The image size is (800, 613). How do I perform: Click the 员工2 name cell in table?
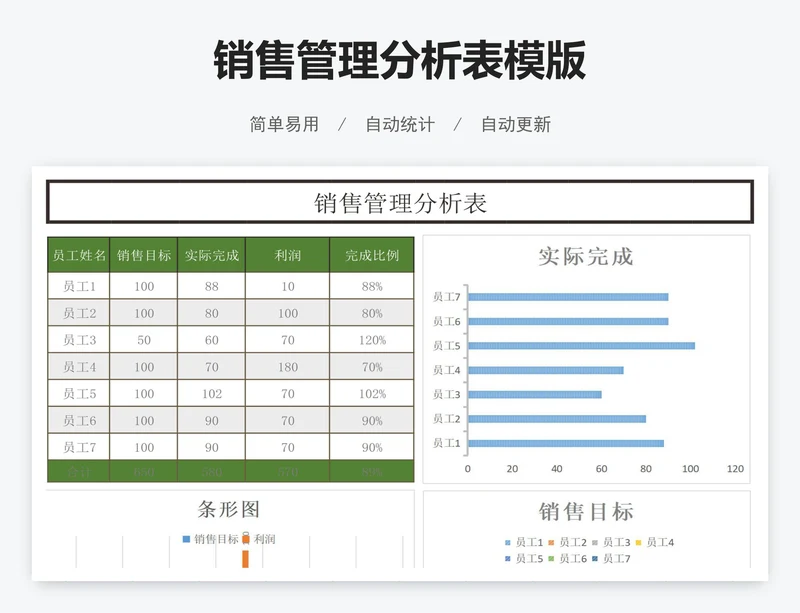[79, 313]
